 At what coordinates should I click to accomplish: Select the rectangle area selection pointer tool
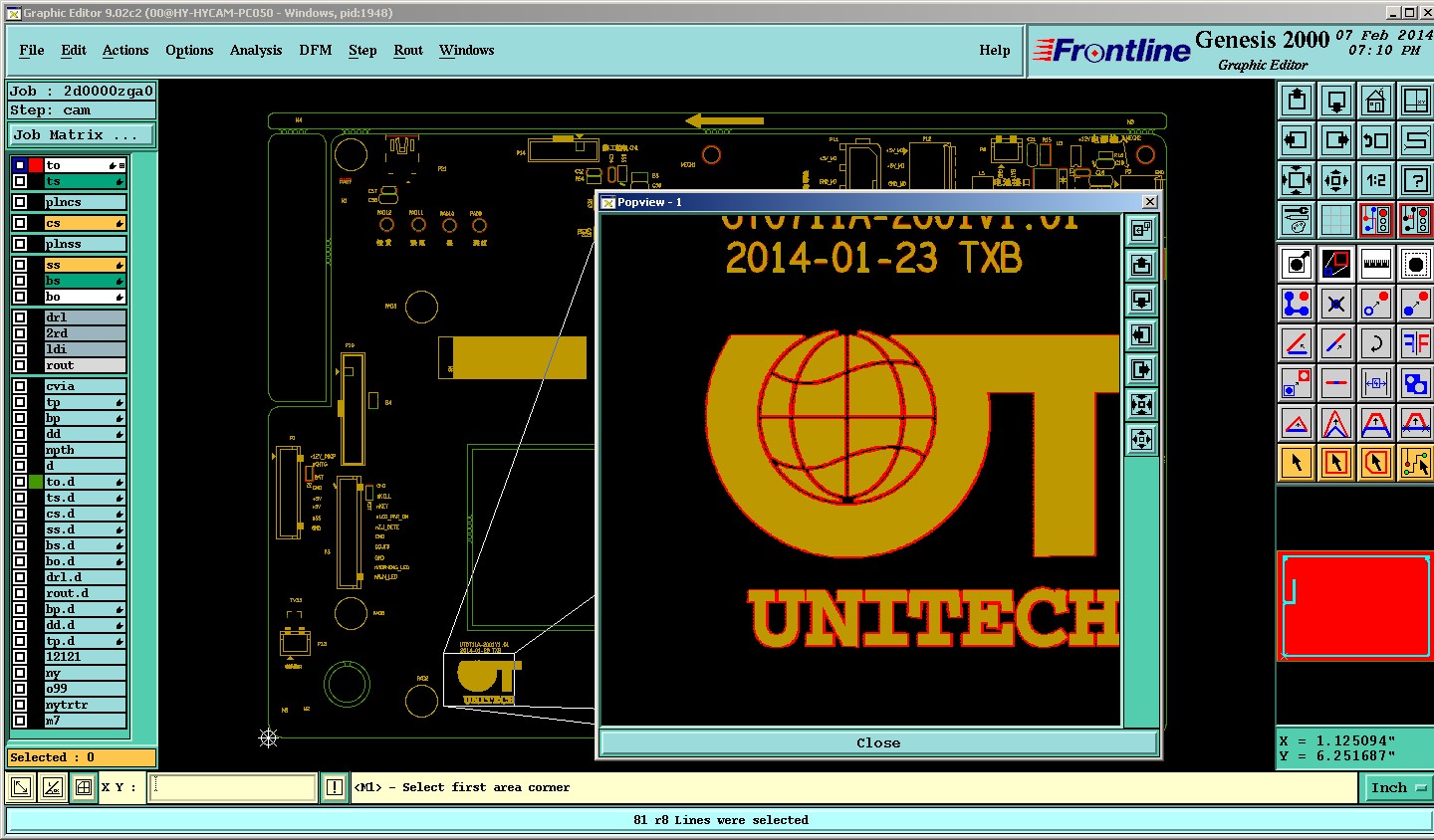(1336, 462)
